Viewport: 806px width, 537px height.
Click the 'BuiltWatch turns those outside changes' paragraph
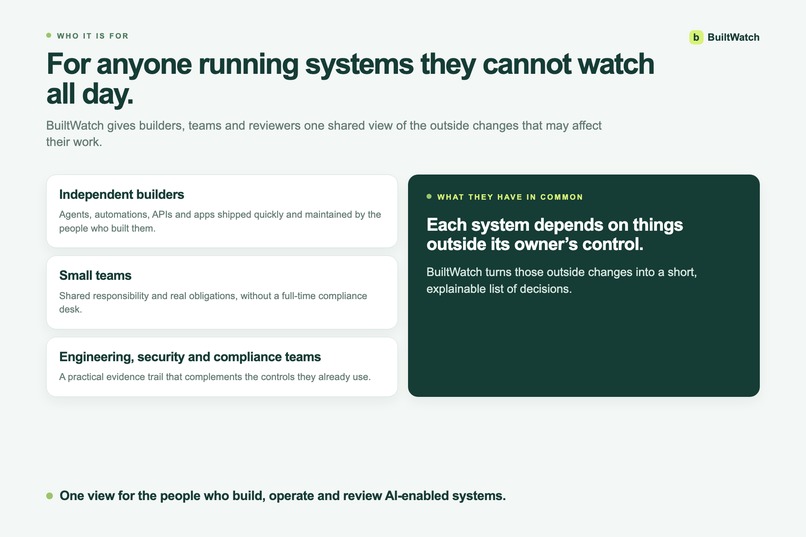pos(561,280)
